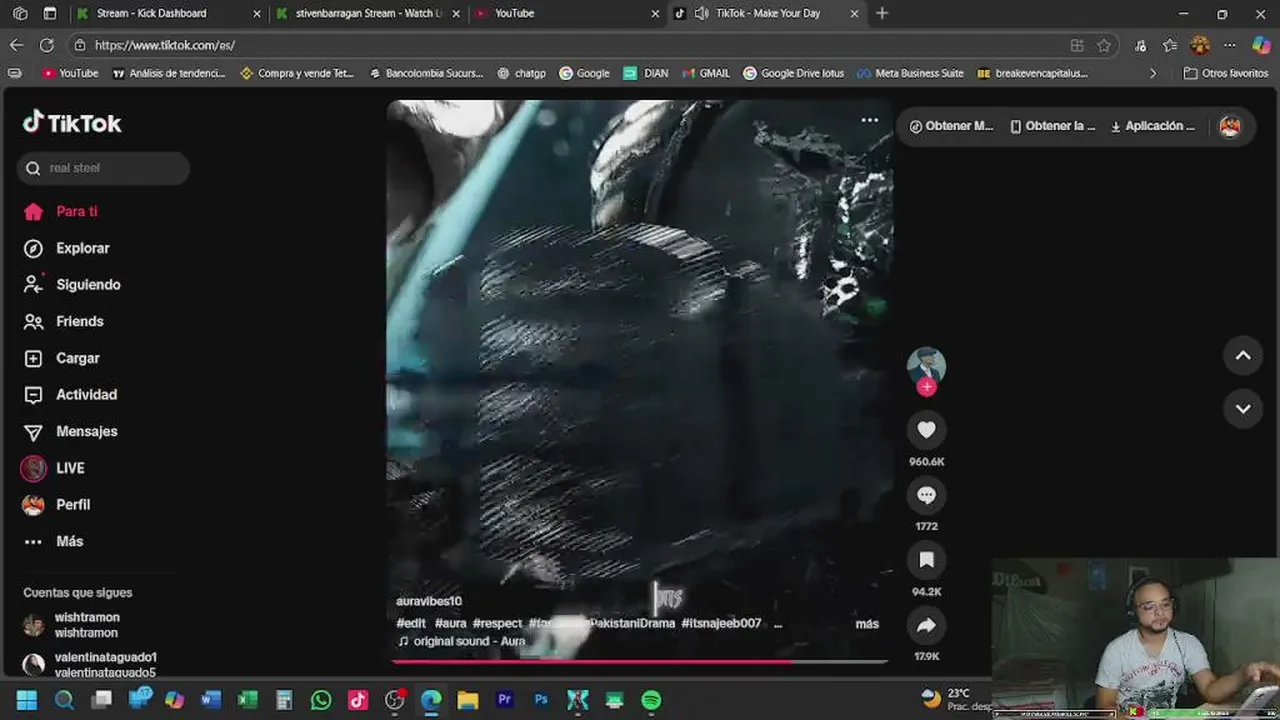
Task: Open Word from the taskbar
Action: pyautogui.click(x=210, y=700)
